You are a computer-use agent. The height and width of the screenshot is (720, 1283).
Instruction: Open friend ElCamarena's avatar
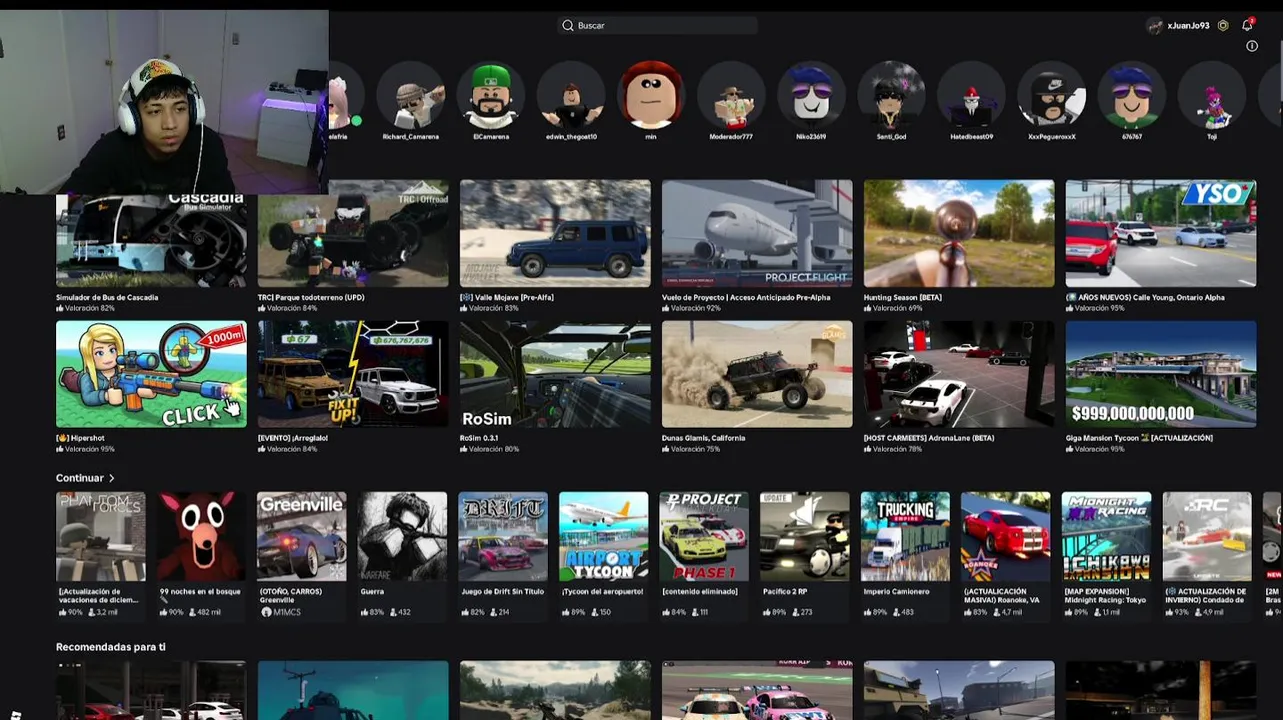(x=491, y=96)
